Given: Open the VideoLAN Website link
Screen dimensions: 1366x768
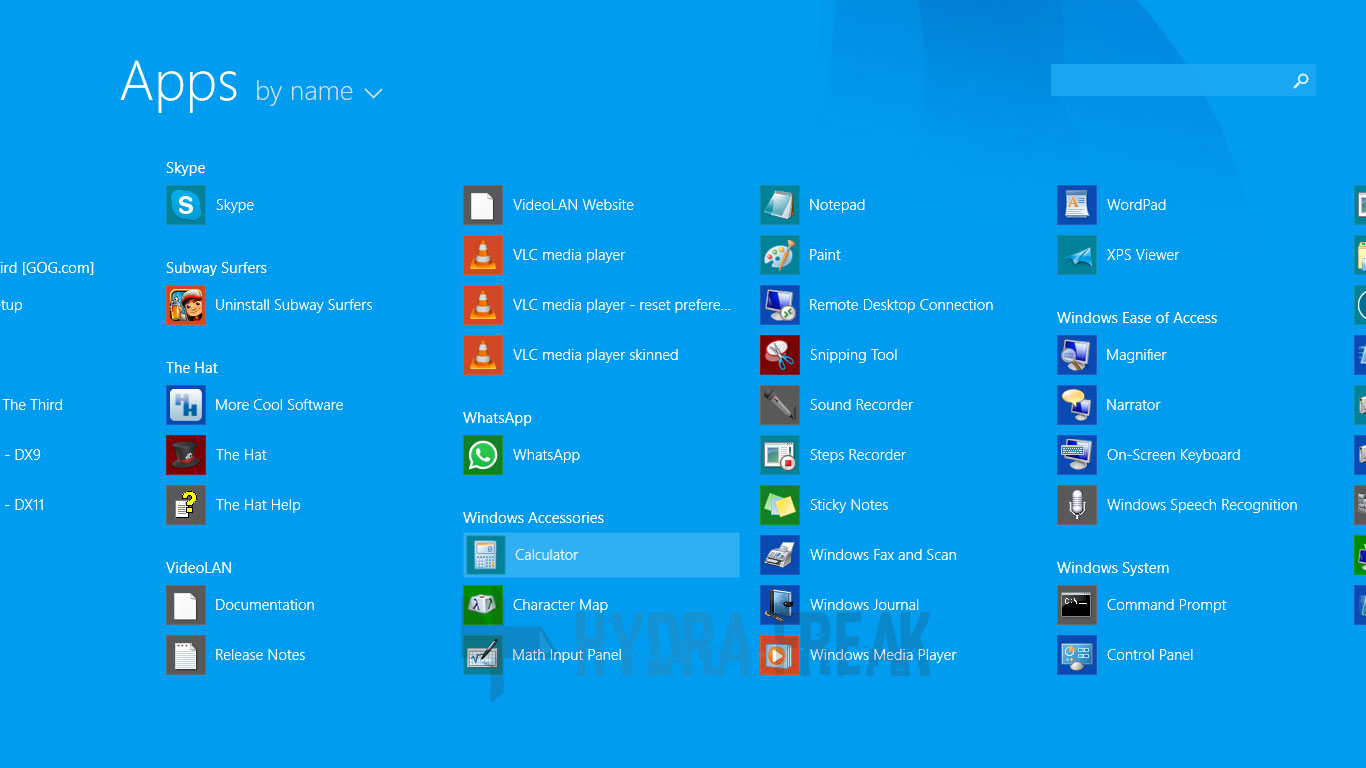Looking at the screenshot, I should click(573, 205).
